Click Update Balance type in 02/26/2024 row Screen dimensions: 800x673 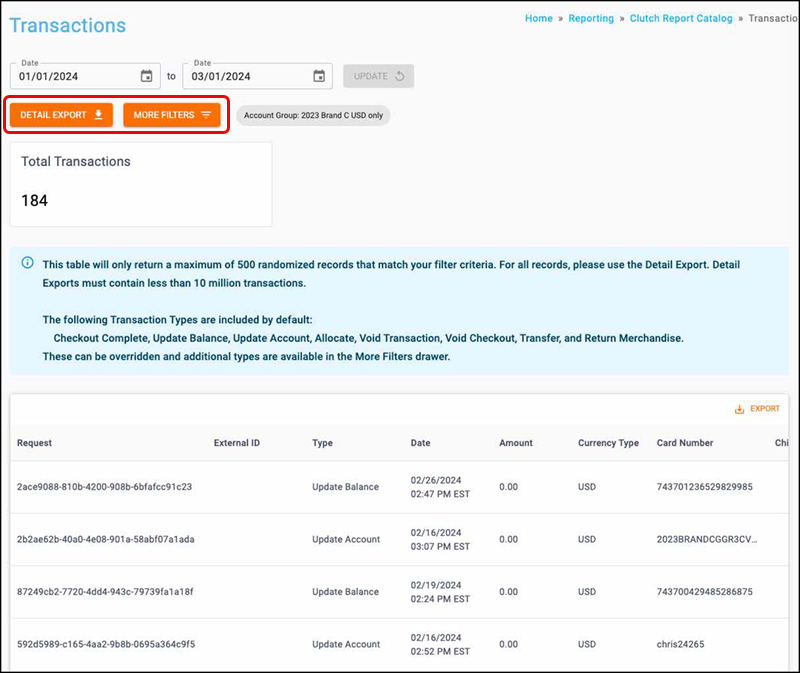345,487
